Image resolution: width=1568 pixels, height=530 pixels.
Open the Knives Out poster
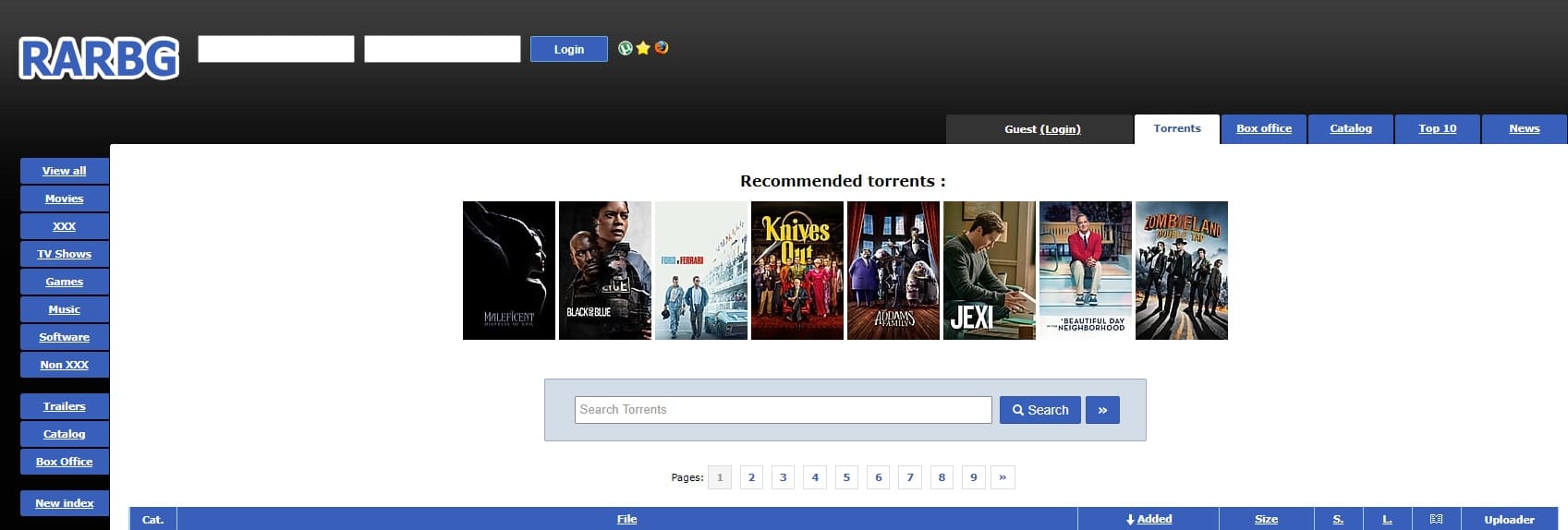pyautogui.click(x=797, y=271)
